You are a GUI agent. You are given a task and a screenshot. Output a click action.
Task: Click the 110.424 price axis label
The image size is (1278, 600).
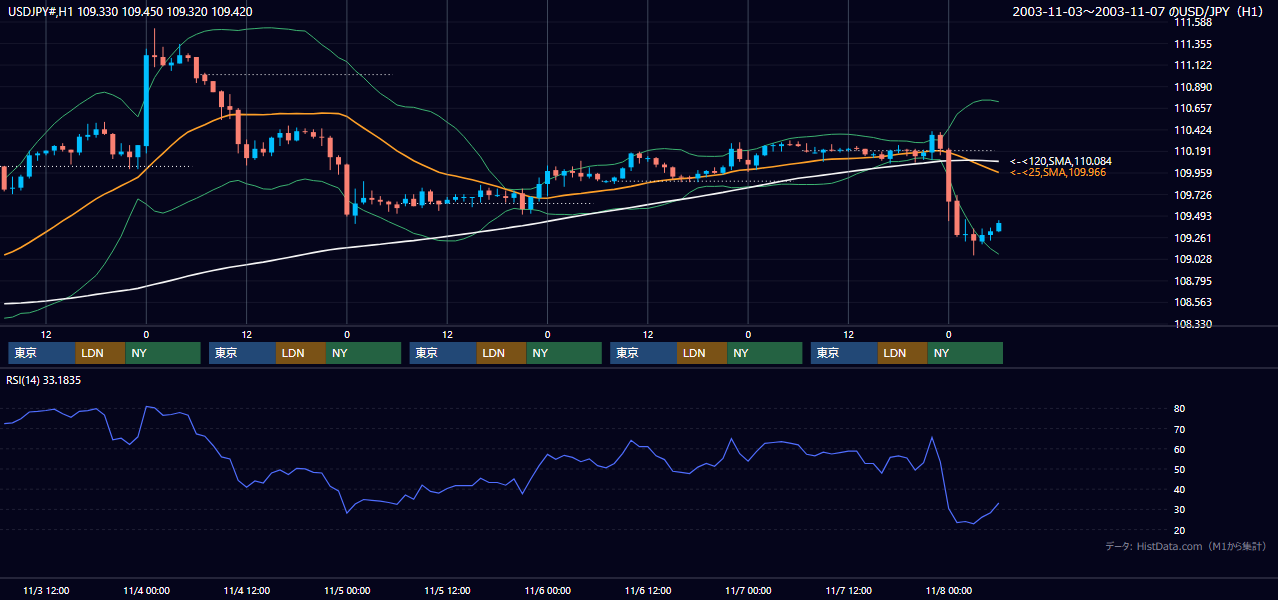(1192, 130)
